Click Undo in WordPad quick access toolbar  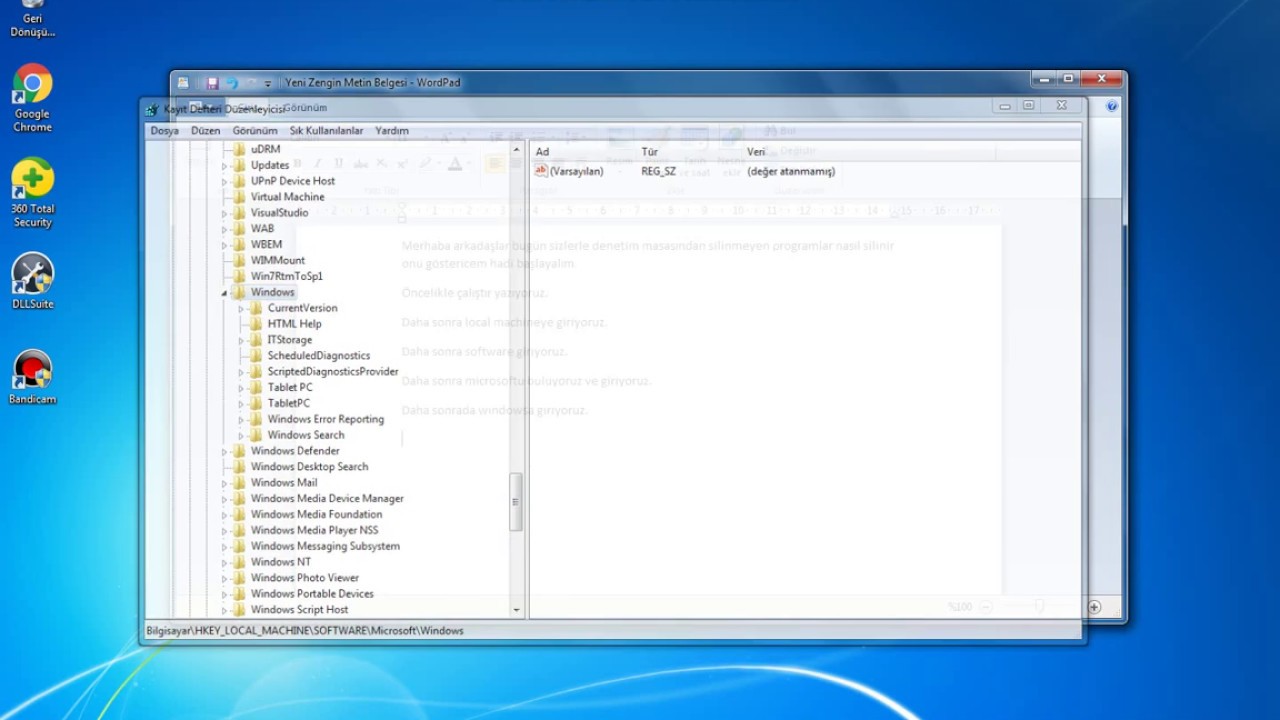(232, 83)
